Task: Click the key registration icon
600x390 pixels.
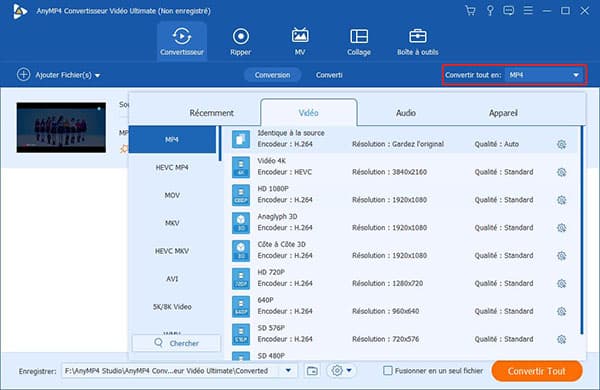Action: click(490, 11)
